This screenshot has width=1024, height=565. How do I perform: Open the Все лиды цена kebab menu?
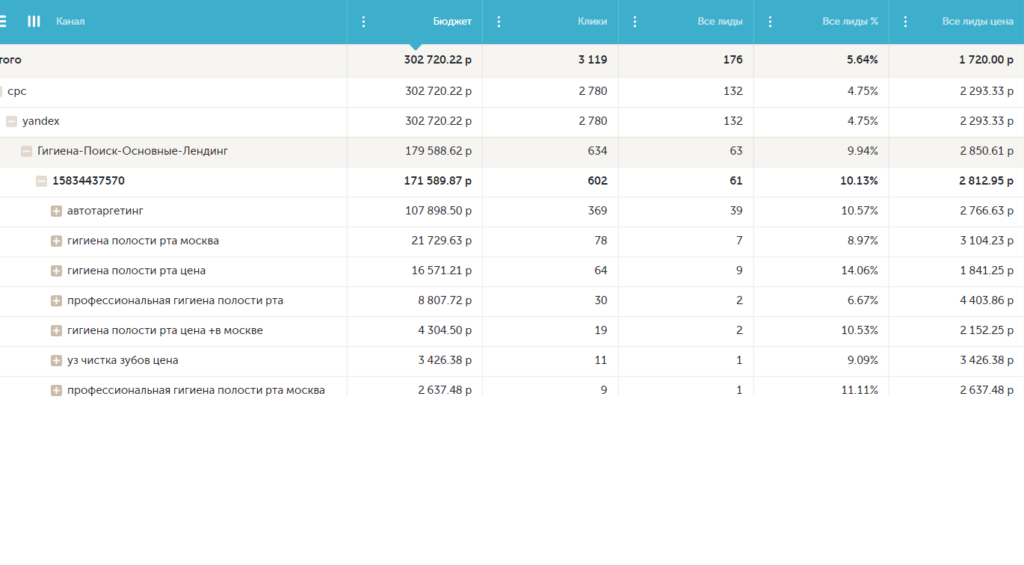905,21
